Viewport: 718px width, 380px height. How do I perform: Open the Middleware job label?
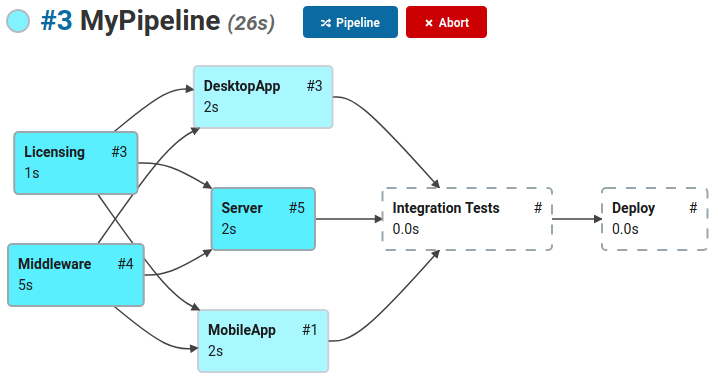[x=54, y=264]
